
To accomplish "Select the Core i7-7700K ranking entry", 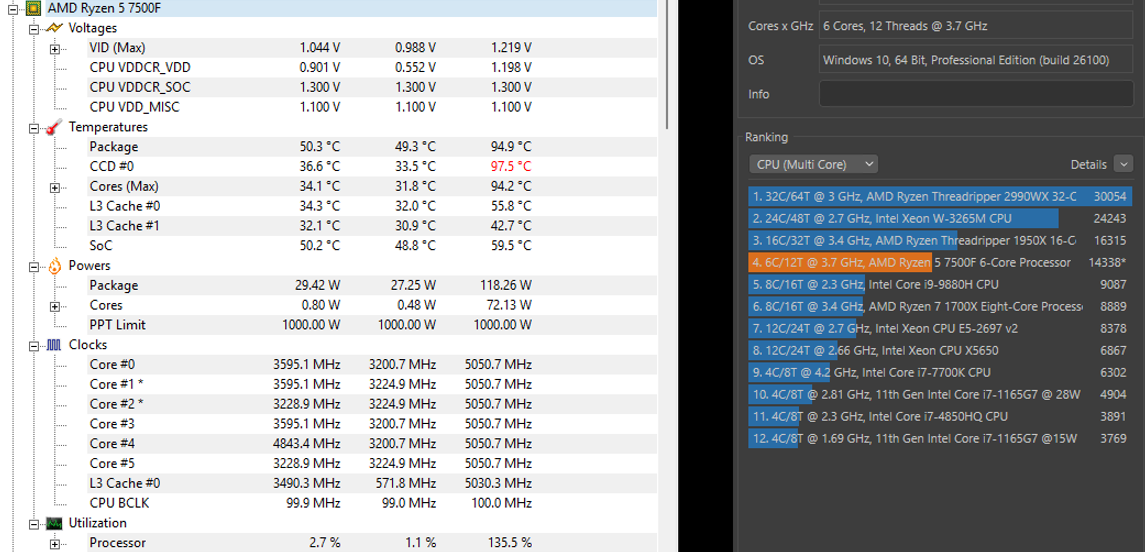I will tap(941, 372).
